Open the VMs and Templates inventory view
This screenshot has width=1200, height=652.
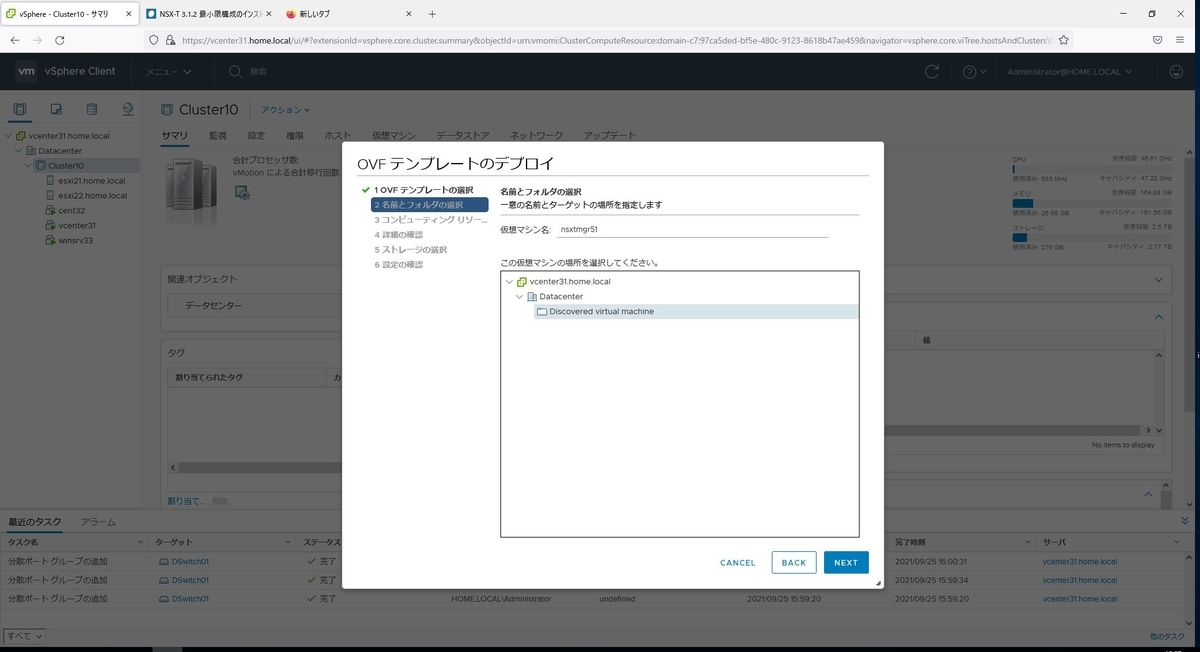pos(56,109)
